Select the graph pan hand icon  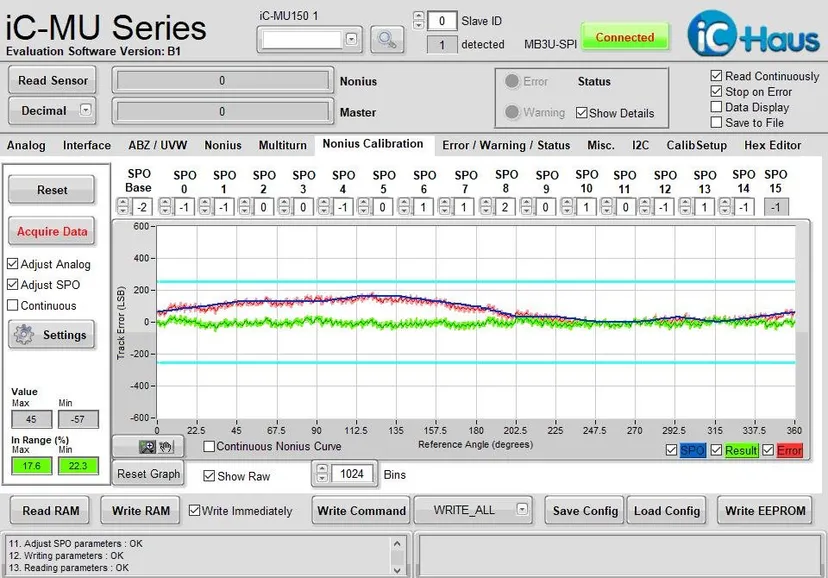pyautogui.click(x=166, y=447)
